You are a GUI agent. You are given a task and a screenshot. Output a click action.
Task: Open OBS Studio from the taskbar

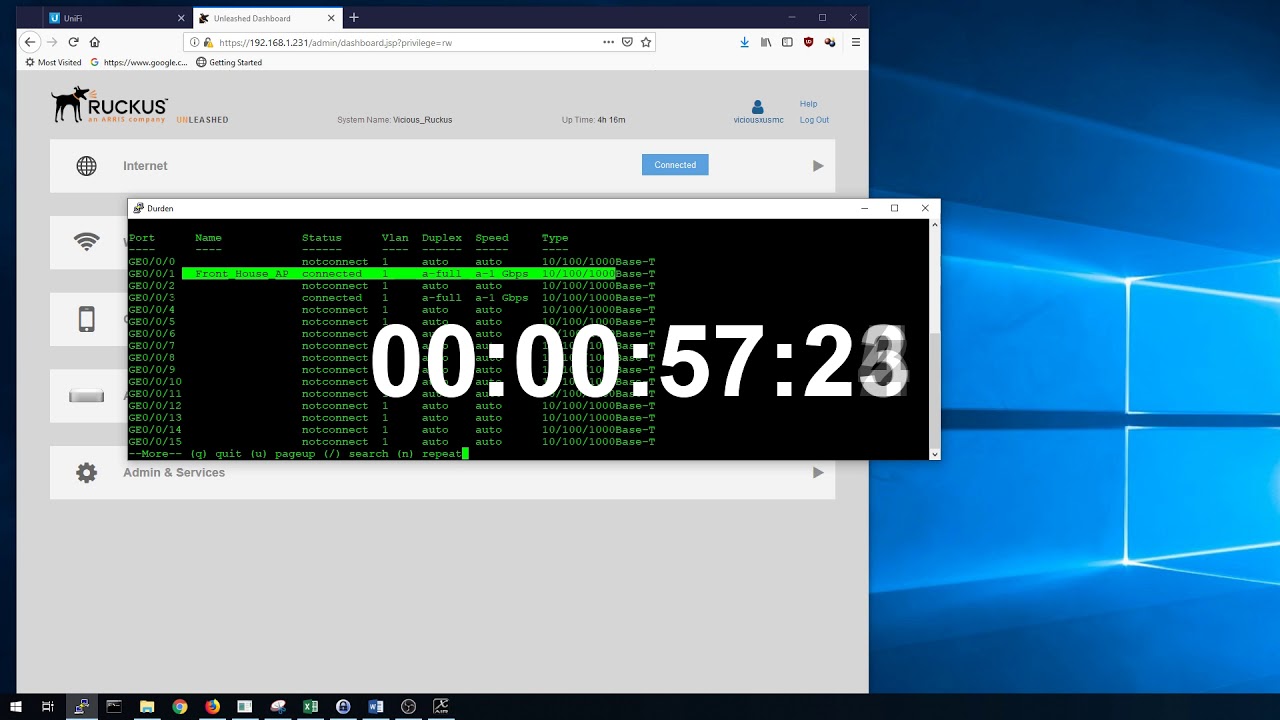click(x=408, y=706)
